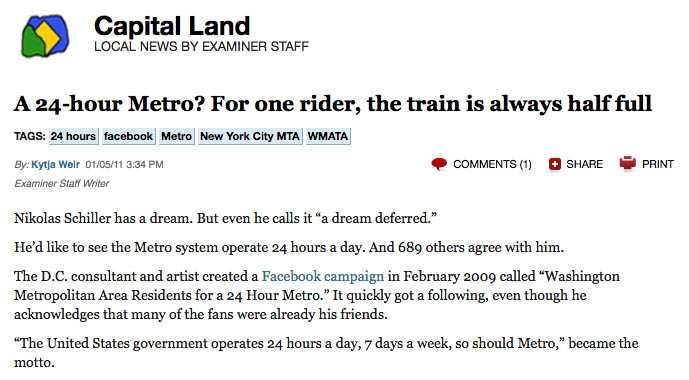Open the "New York City MTA" tag
Viewport: 689px width, 380px height.
coord(250,136)
